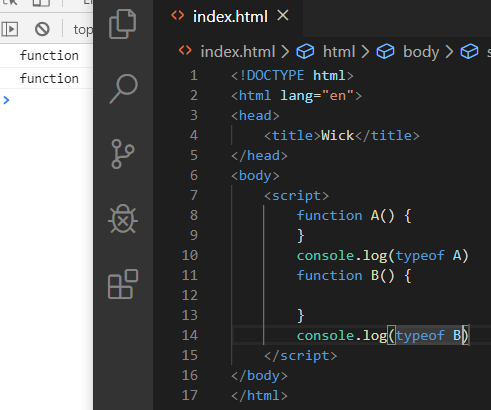Open the Source Control branch icon
This screenshot has height=410, width=491.
(123, 154)
